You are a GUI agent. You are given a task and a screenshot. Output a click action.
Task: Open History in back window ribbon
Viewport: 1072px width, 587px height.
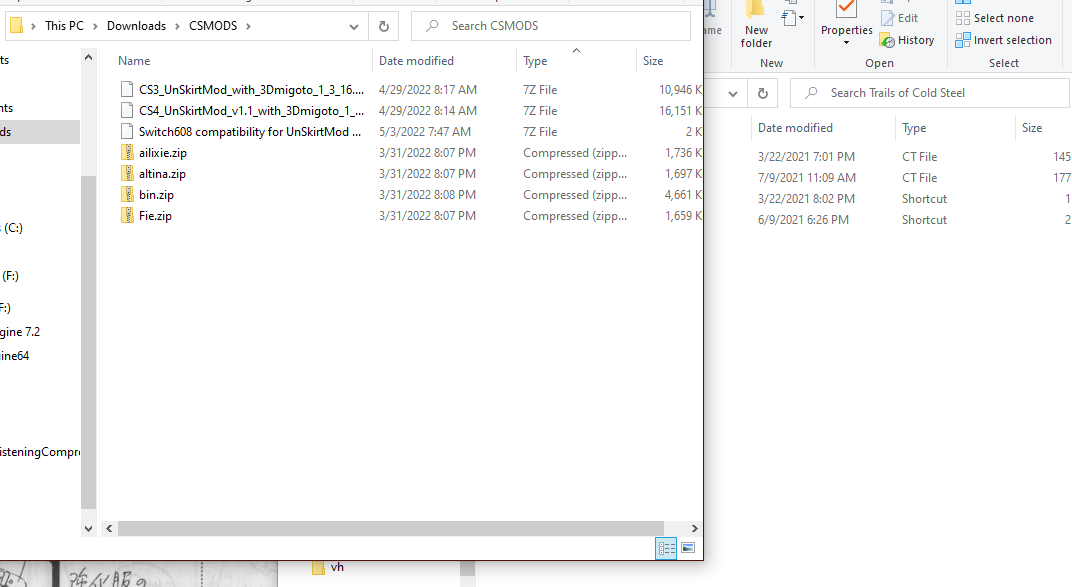[x=907, y=40]
